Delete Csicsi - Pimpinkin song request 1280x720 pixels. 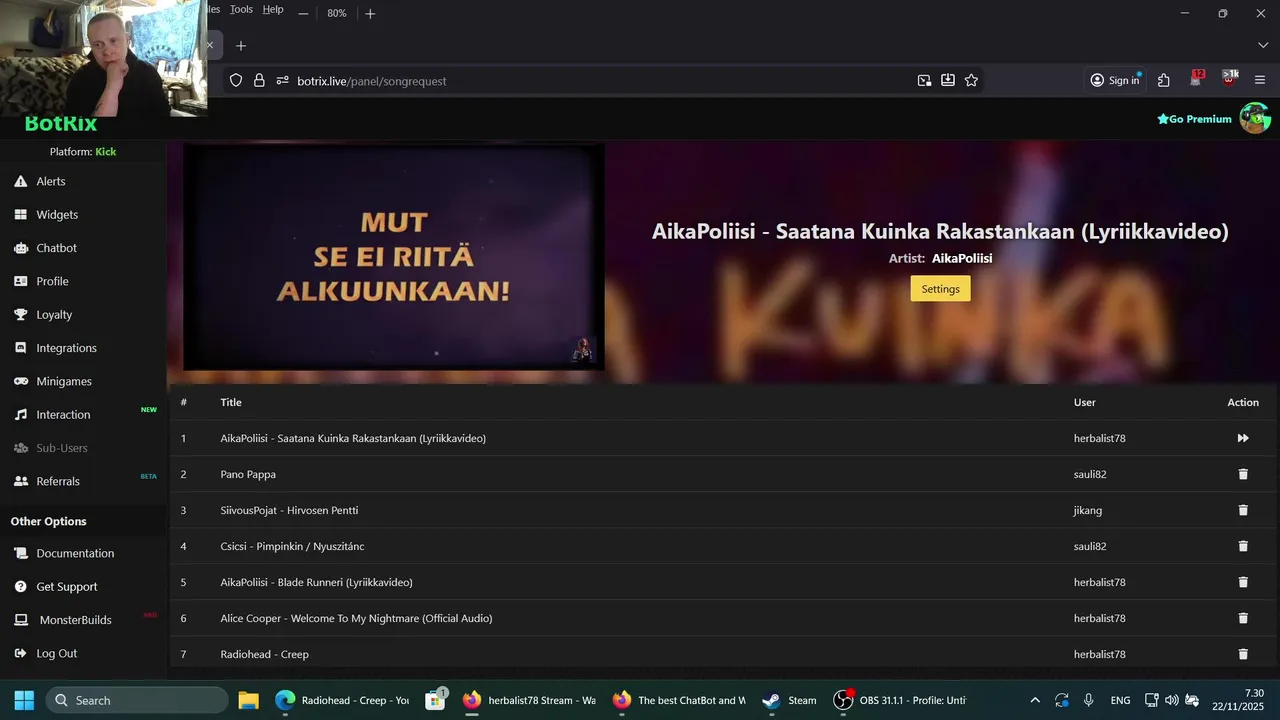(1243, 546)
